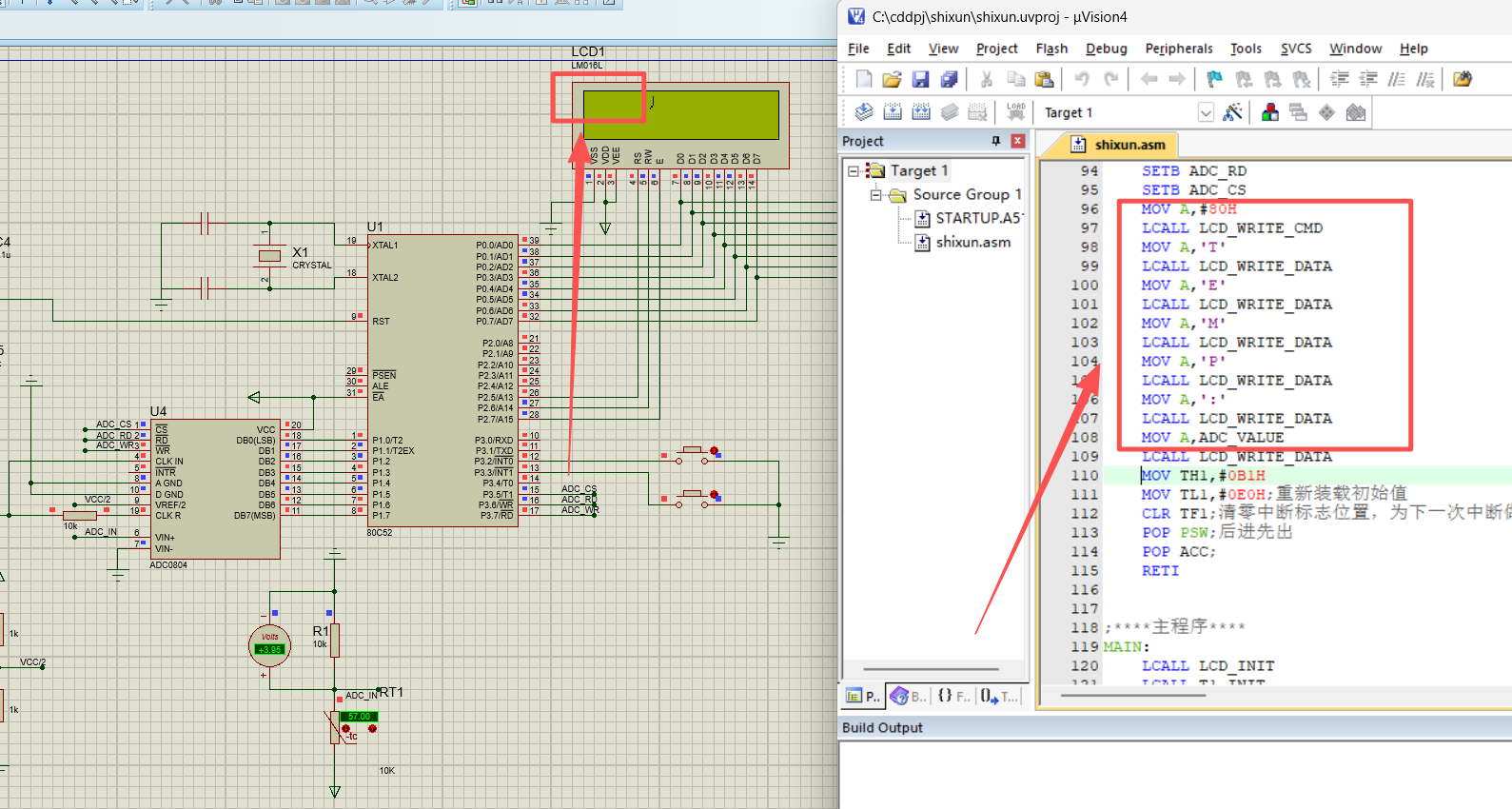Click the Open file toolbar icon
This screenshot has height=809, width=1512.
tap(892, 80)
